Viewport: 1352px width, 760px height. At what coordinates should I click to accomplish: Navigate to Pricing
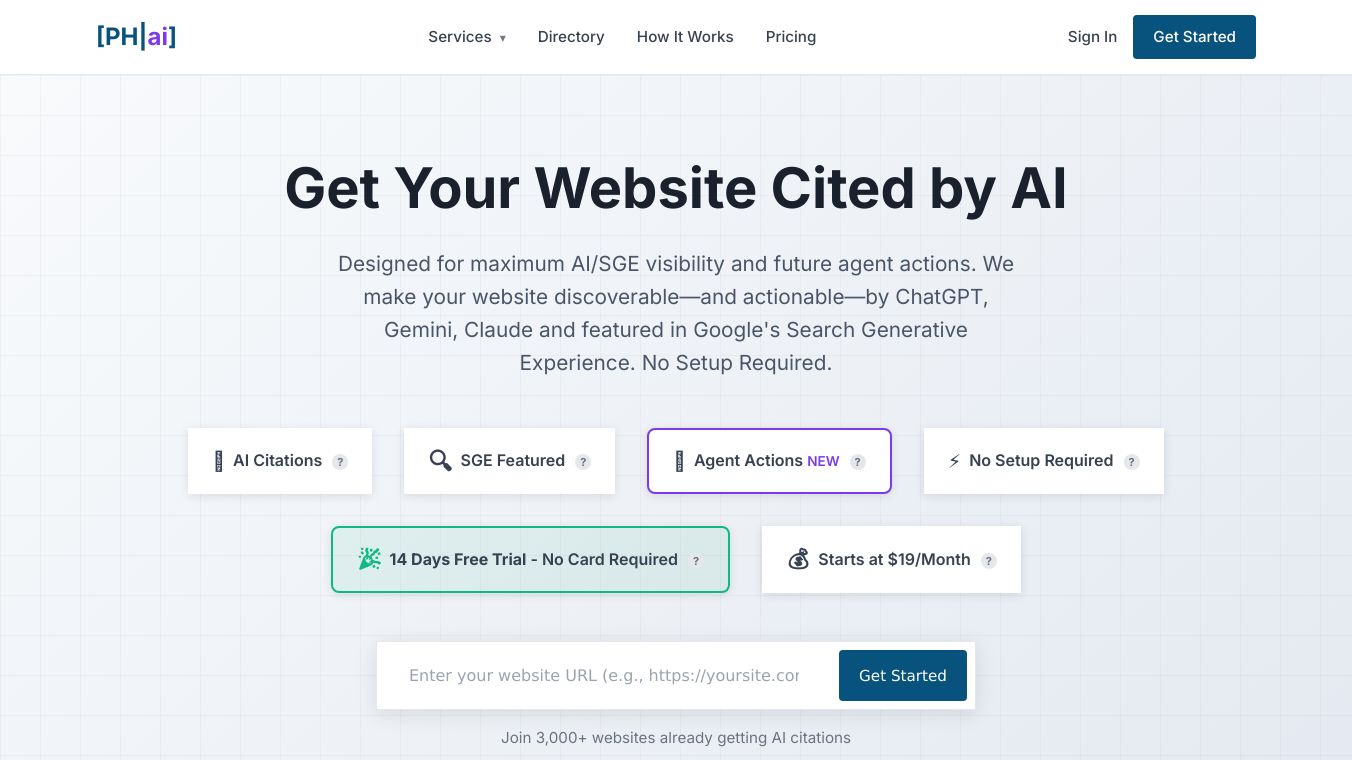pyautogui.click(x=791, y=37)
